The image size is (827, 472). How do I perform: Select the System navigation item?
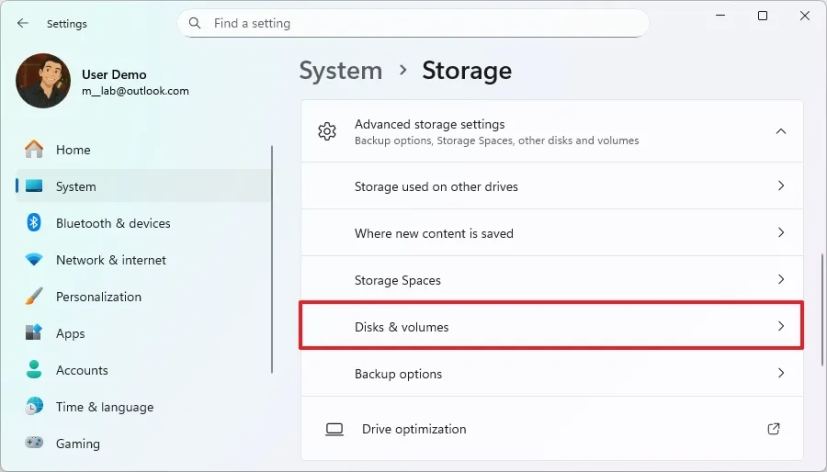76,186
